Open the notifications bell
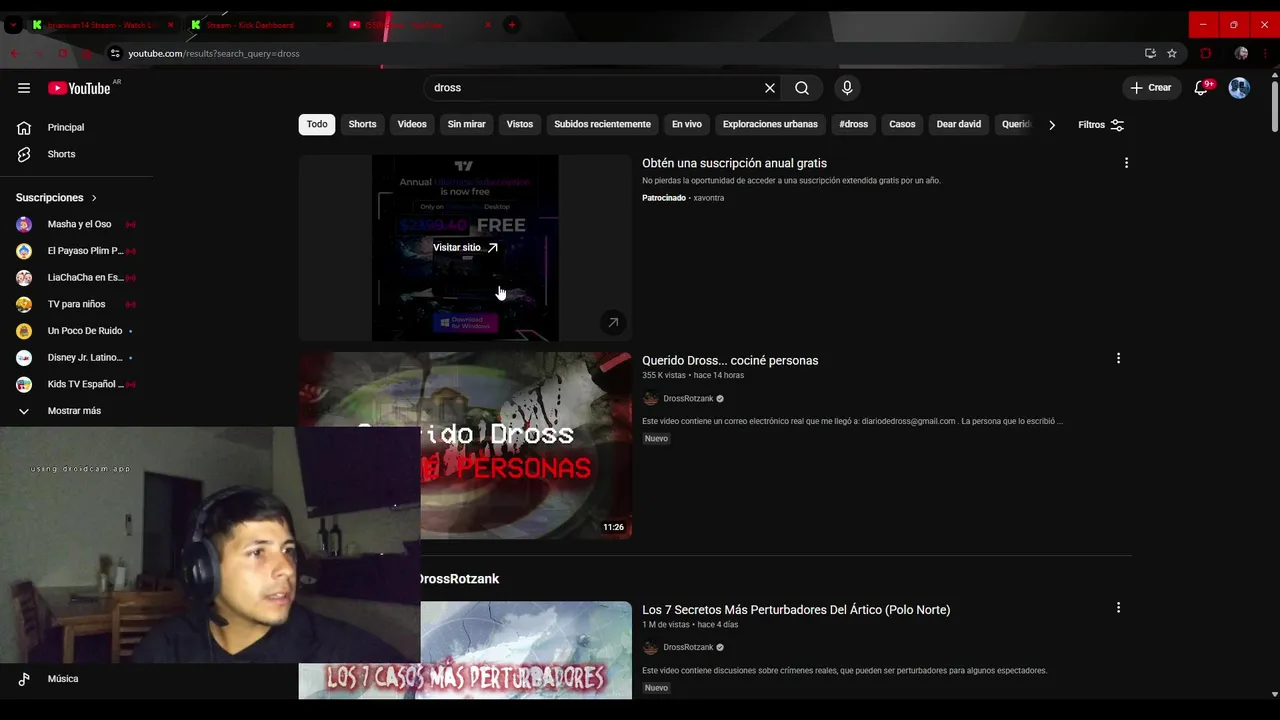This screenshot has width=1280, height=720. pos(1203,88)
